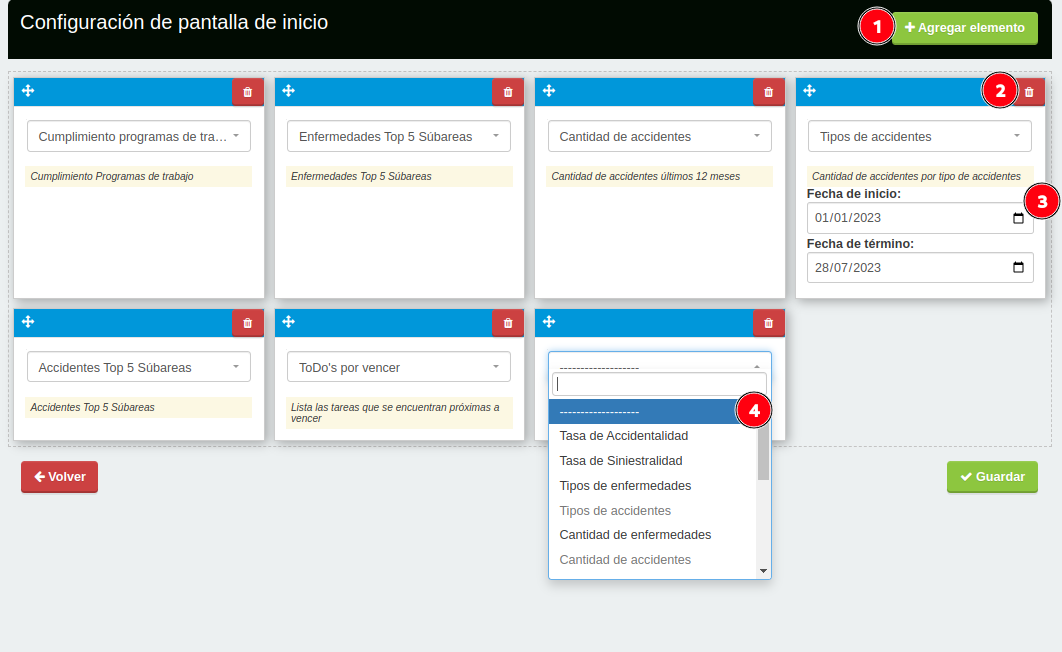Select greyed Tipos de accidentes list option
The image size is (1062, 652).
tap(653, 510)
